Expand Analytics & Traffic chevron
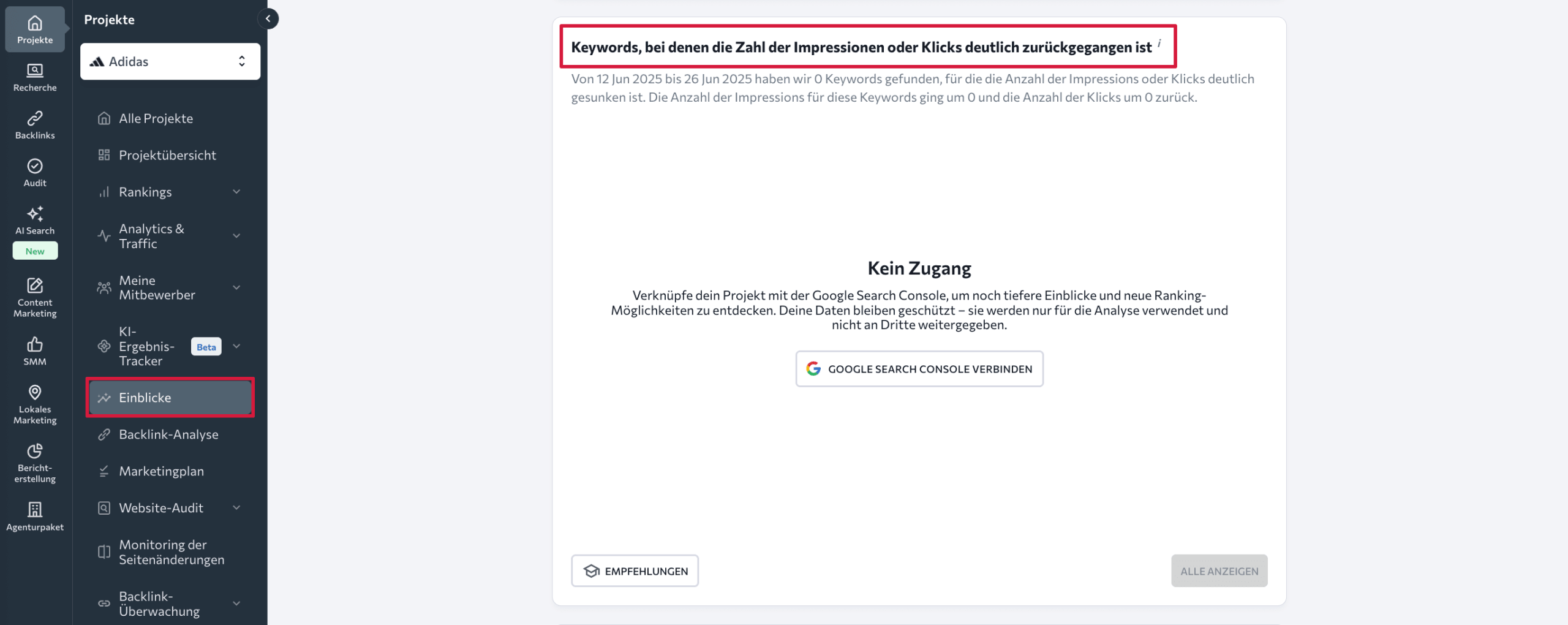 [236, 236]
